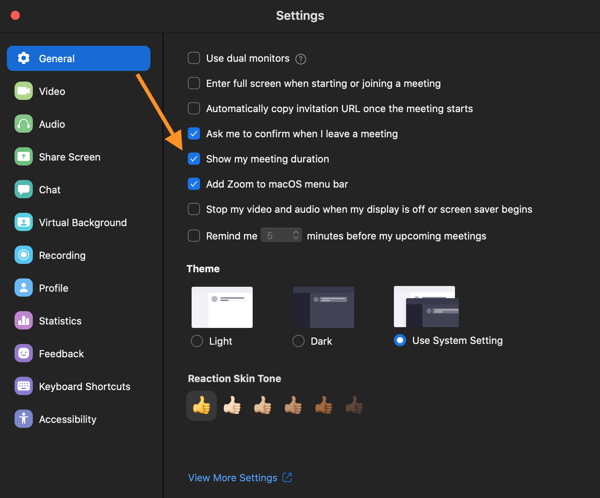Enable Remind me before upcoming meetings
The width and height of the screenshot is (600, 498).
194,235
